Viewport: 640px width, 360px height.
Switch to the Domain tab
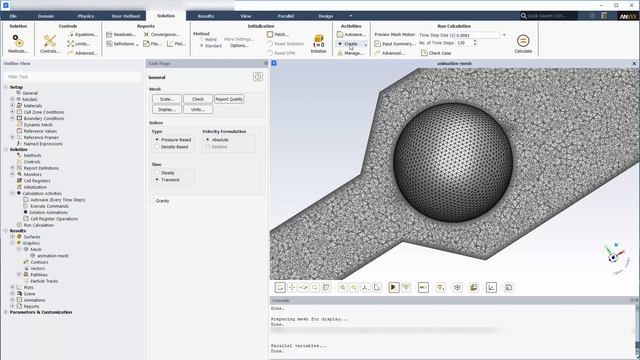[46, 16]
